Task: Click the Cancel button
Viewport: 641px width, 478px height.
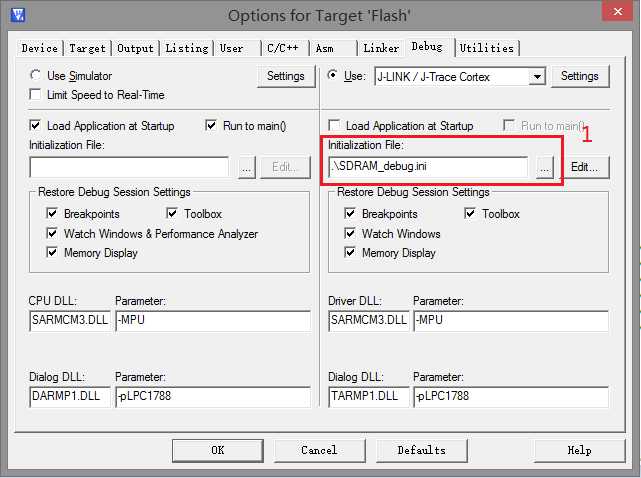Action: pyautogui.click(x=319, y=451)
